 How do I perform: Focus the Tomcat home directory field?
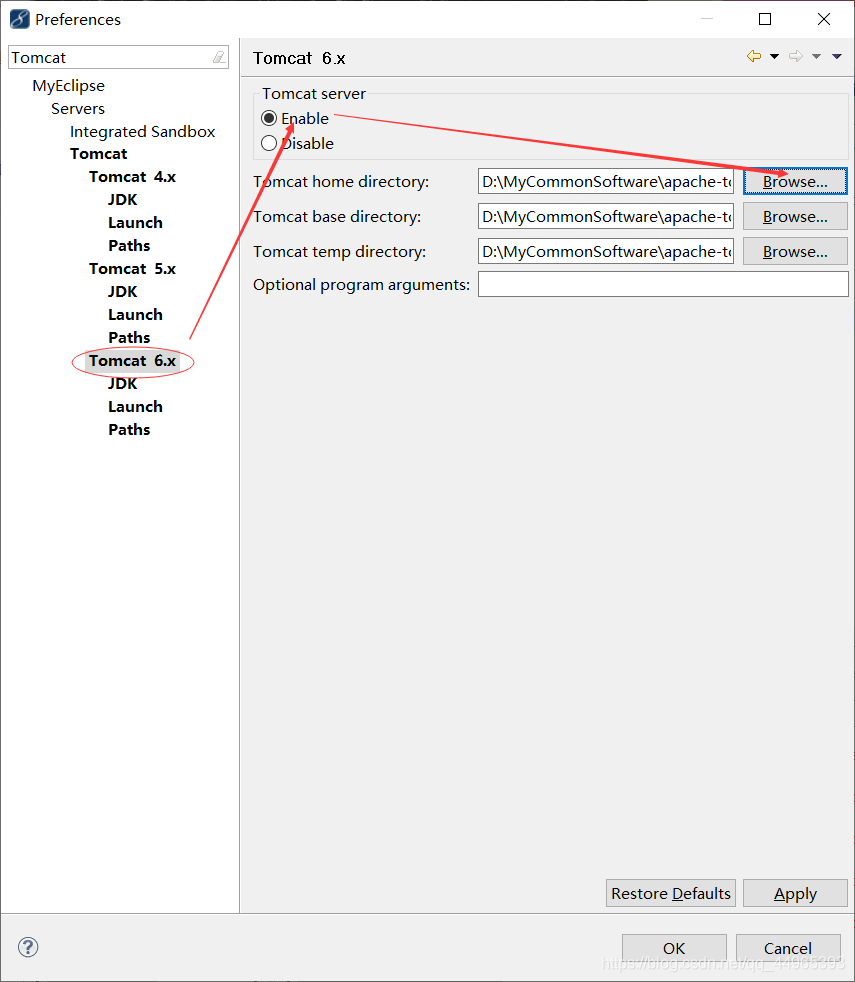pyautogui.click(x=606, y=182)
